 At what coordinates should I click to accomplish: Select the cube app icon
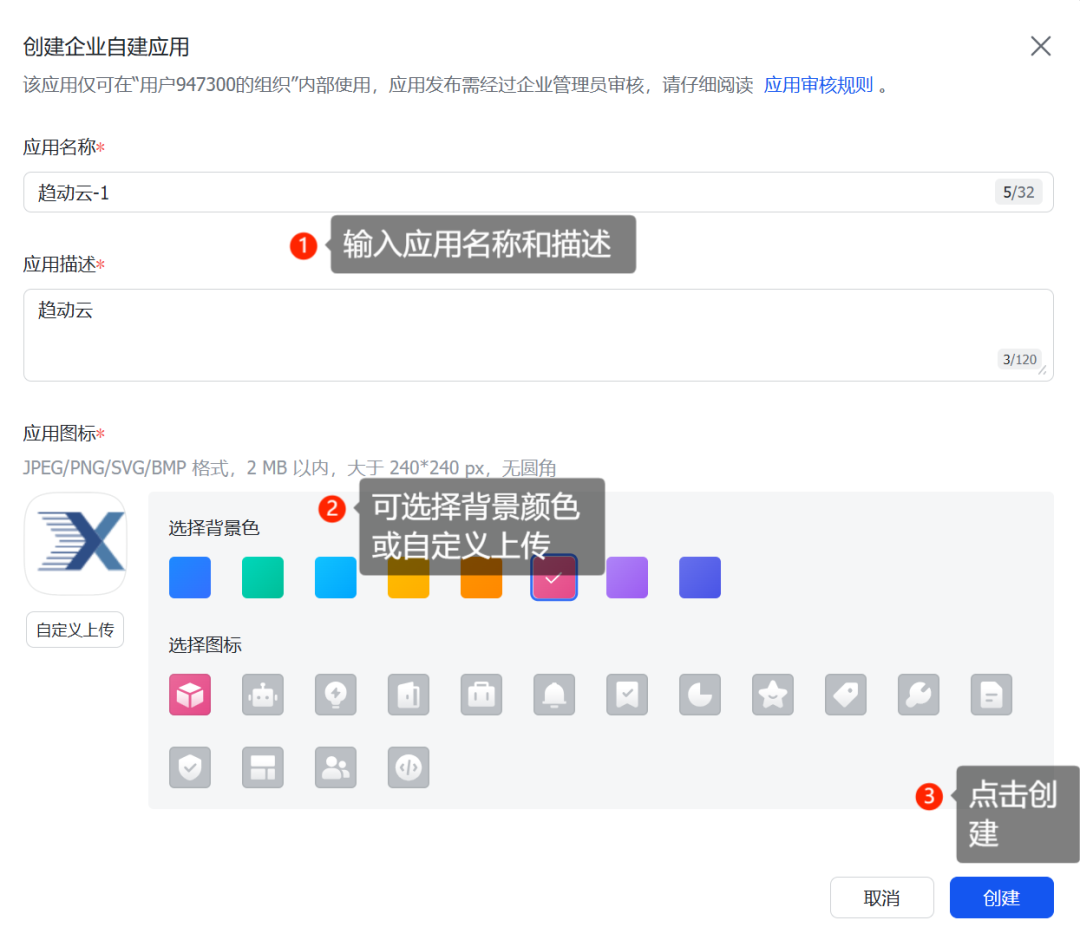pyautogui.click(x=189, y=694)
